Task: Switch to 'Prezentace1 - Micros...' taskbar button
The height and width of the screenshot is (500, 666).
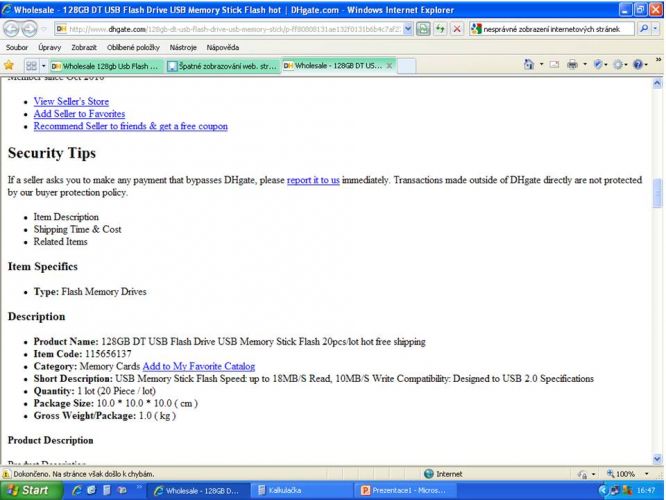Action: tap(406, 491)
